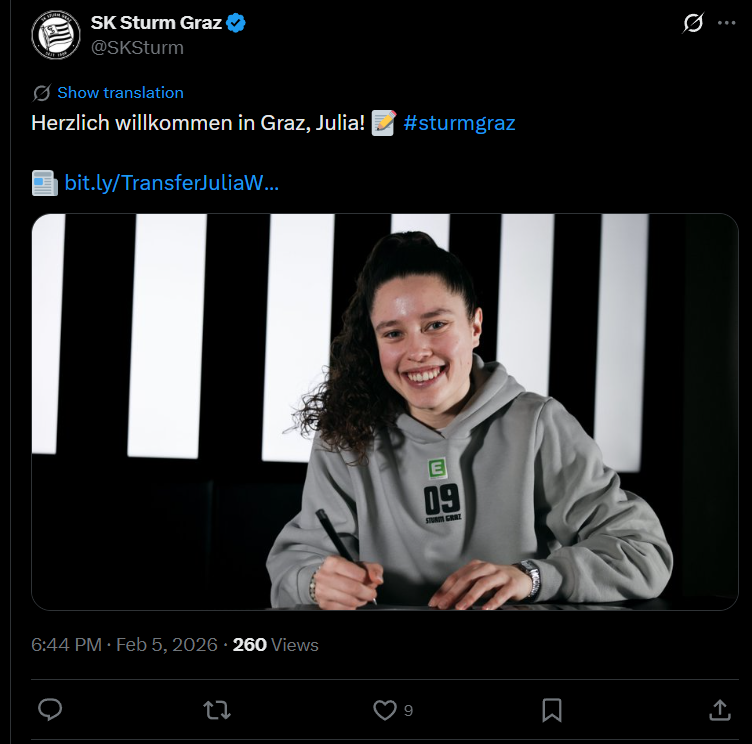Reply to the tweet via comment icon
Screen dimensions: 752x744
[x=50, y=709]
